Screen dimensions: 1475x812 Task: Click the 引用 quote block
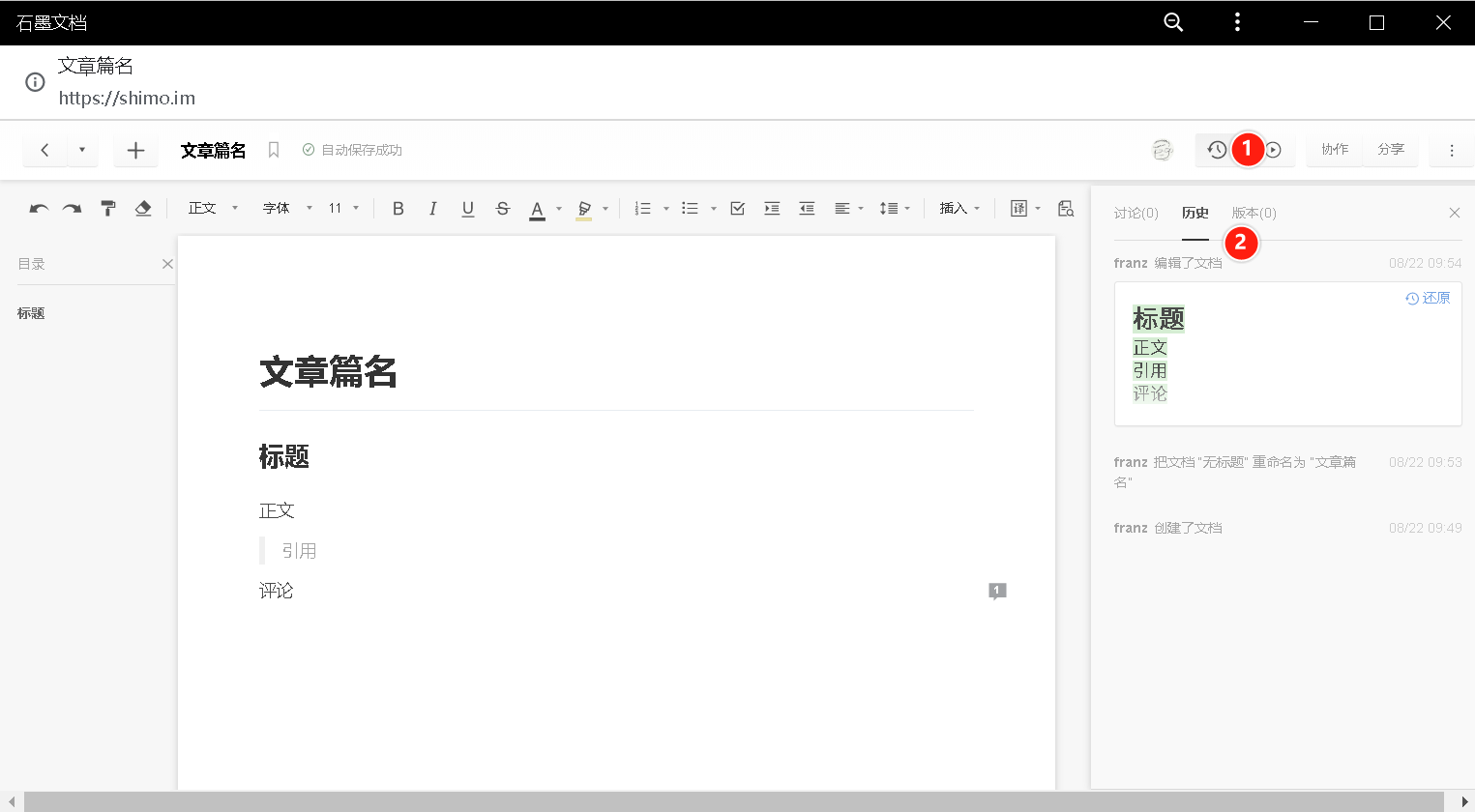tap(299, 551)
